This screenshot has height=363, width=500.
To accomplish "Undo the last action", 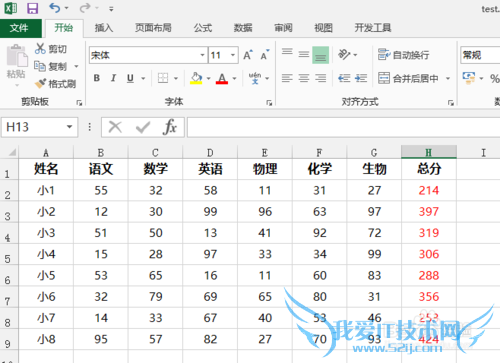I will pyautogui.click(x=55, y=8).
